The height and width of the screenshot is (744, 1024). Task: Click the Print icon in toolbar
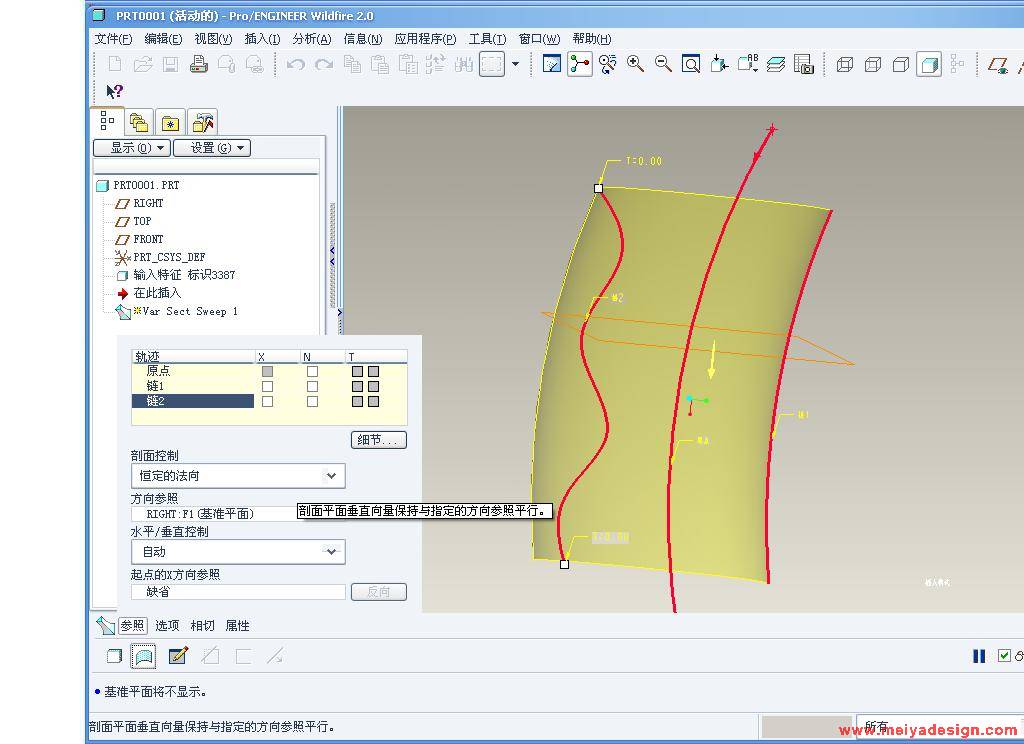pos(199,64)
